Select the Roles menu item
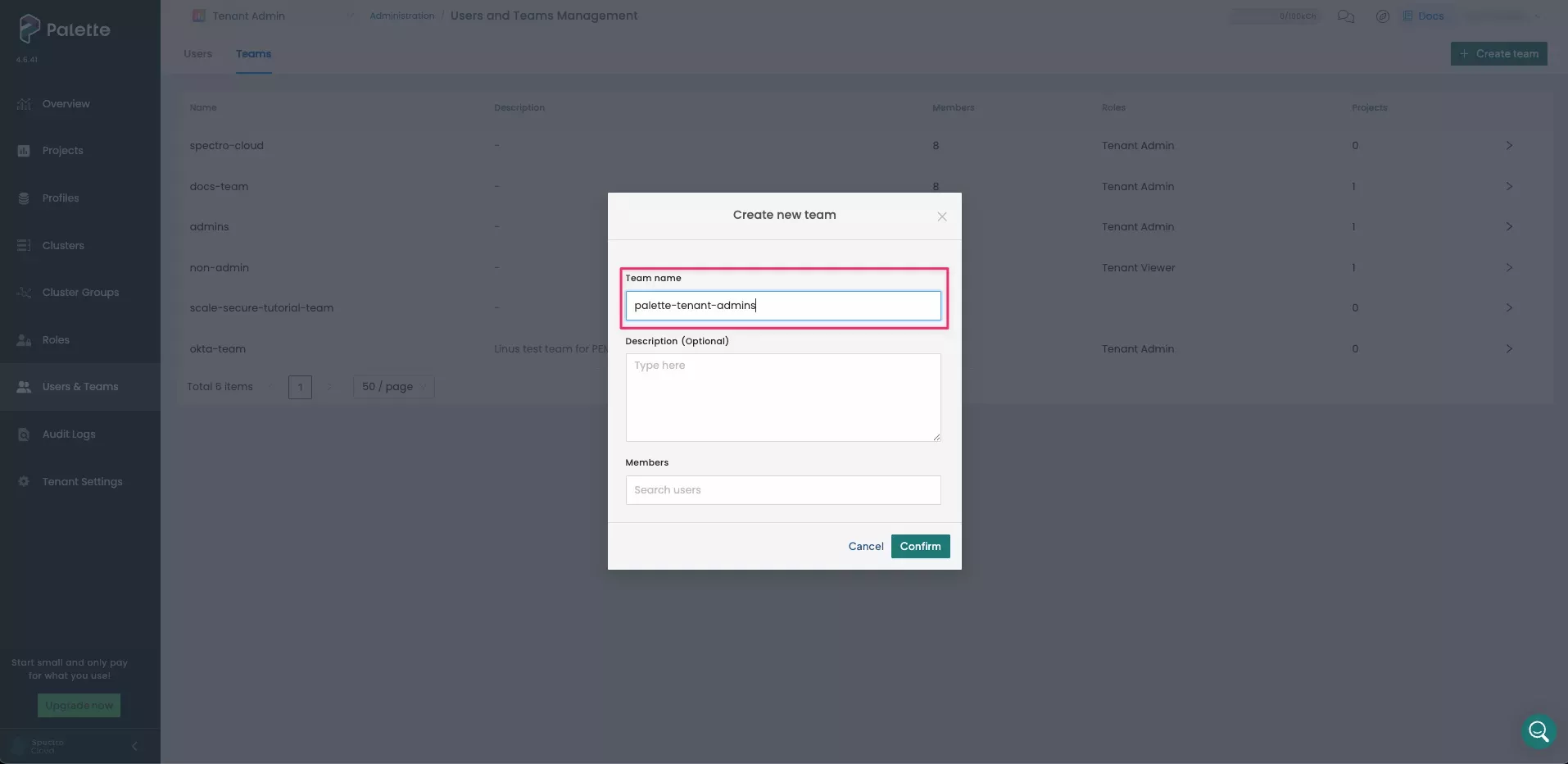The image size is (1568, 764). pyautogui.click(x=56, y=340)
